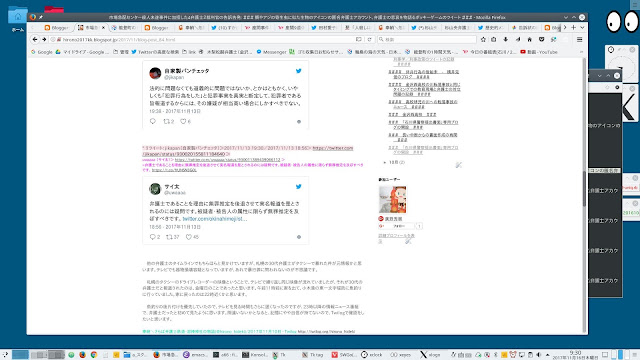
Task: Click the サイ太 tweet avatar
Action: (x=155, y=189)
